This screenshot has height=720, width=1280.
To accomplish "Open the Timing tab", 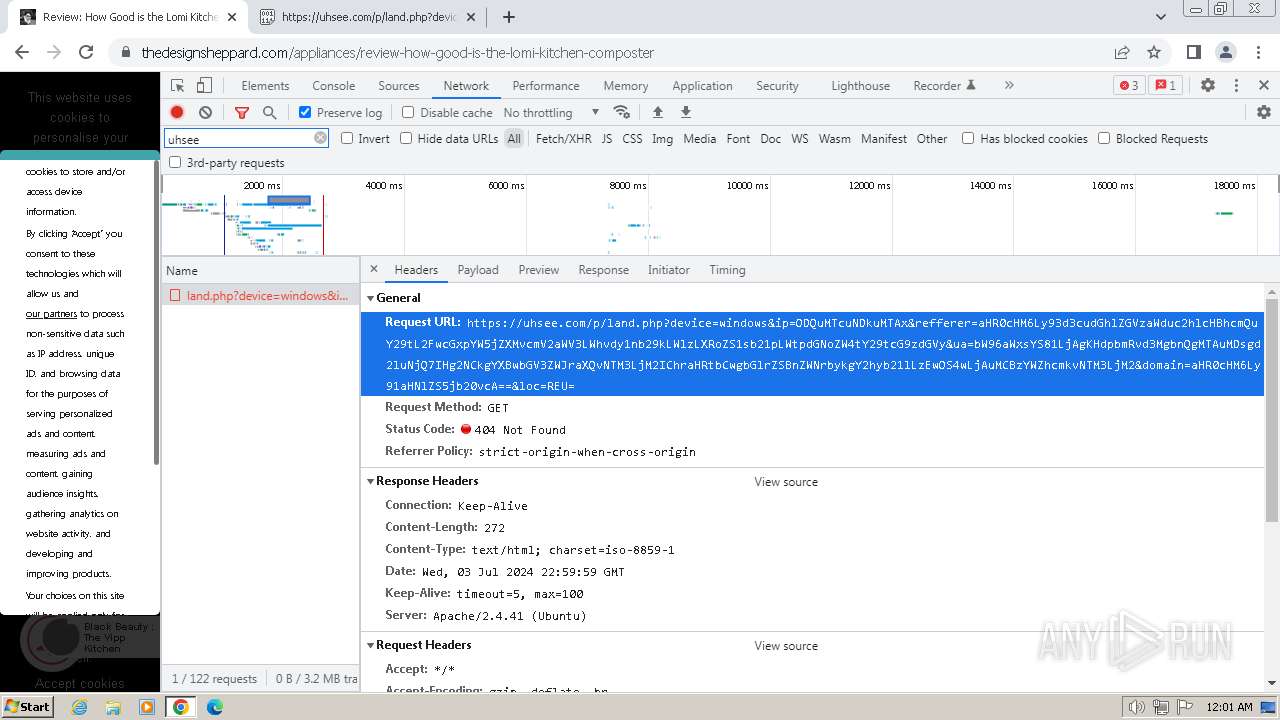I will pyautogui.click(x=727, y=270).
